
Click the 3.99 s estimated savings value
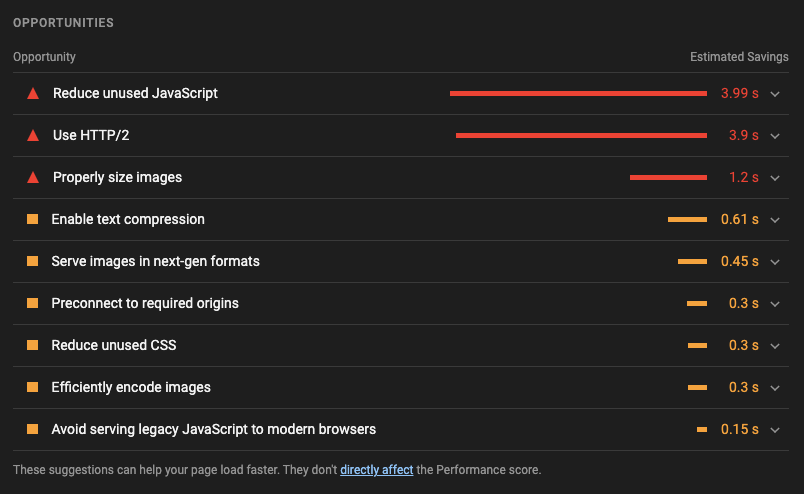[739, 94]
